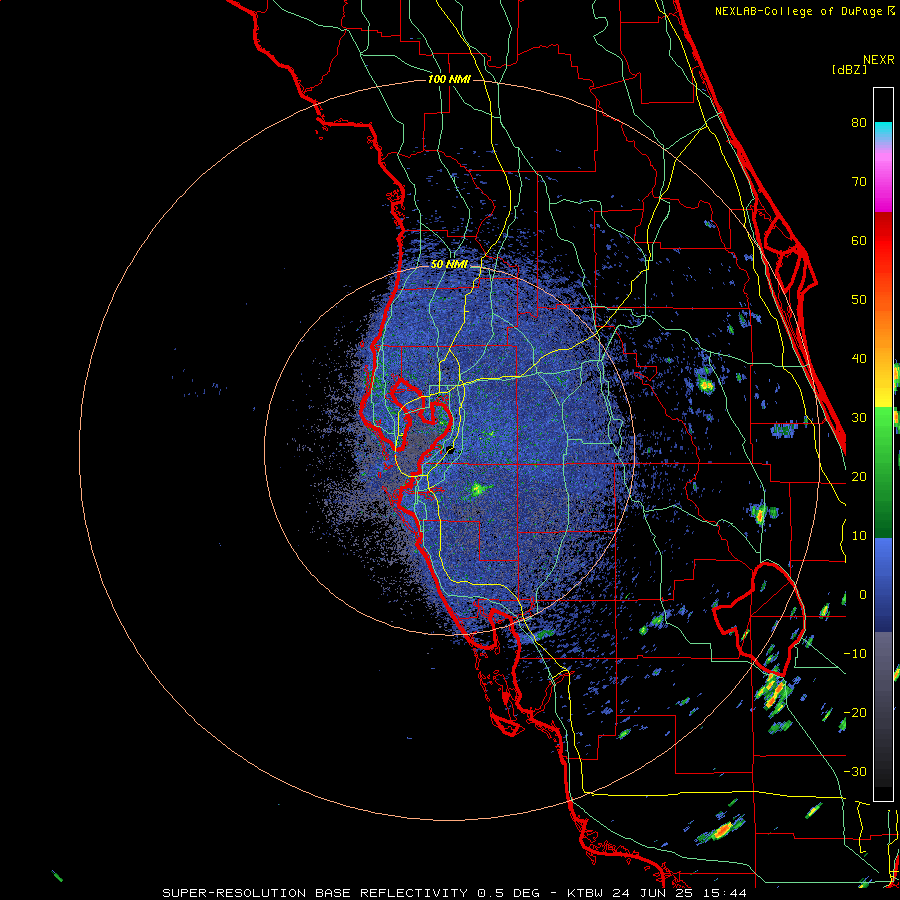This screenshot has width=900, height=900.
Task: Select the NEXR label above the color scale
Action: coord(878,60)
